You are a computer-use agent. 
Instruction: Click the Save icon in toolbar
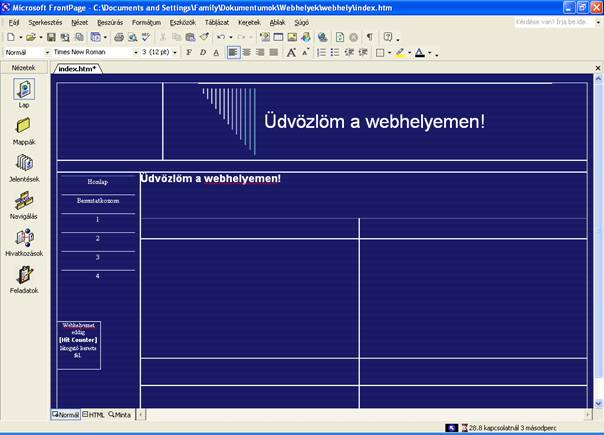point(52,37)
